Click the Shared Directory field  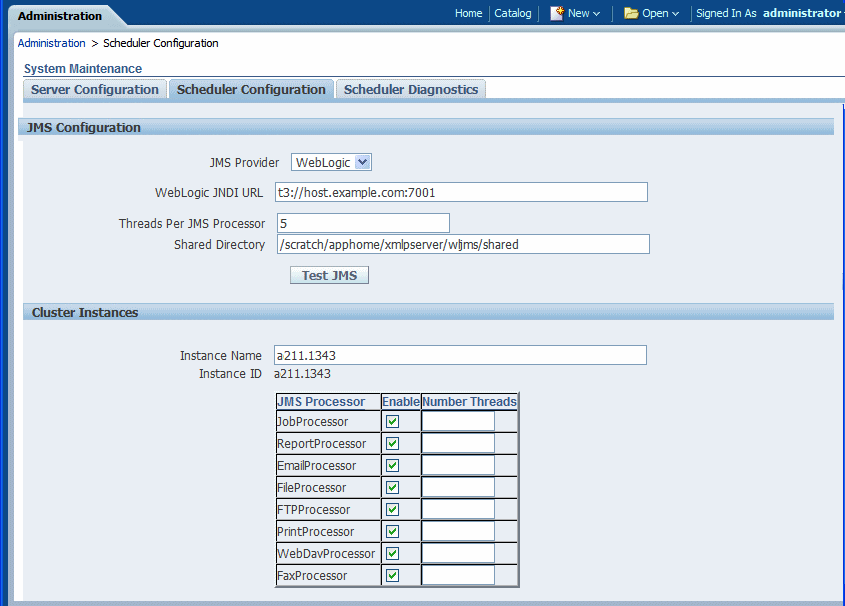[x=463, y=244]
